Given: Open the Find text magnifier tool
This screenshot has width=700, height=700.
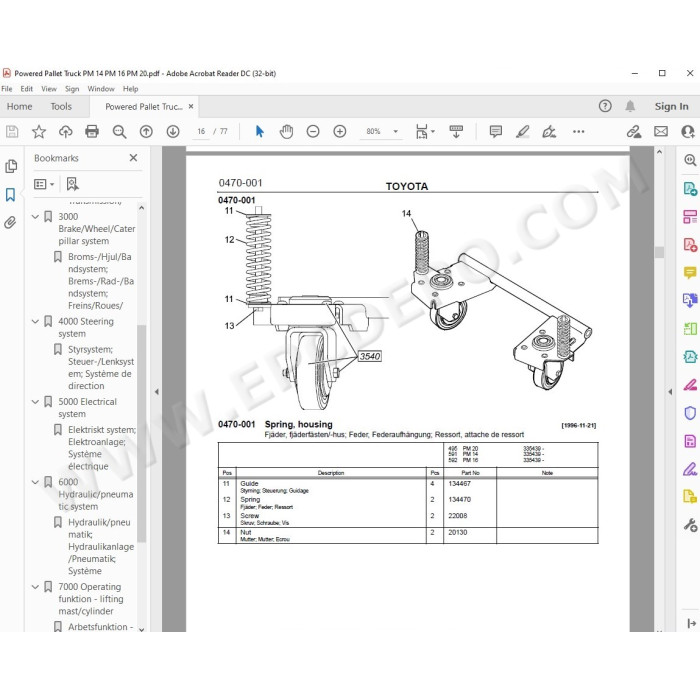Looking at the screenshot, I should [119, 131].
